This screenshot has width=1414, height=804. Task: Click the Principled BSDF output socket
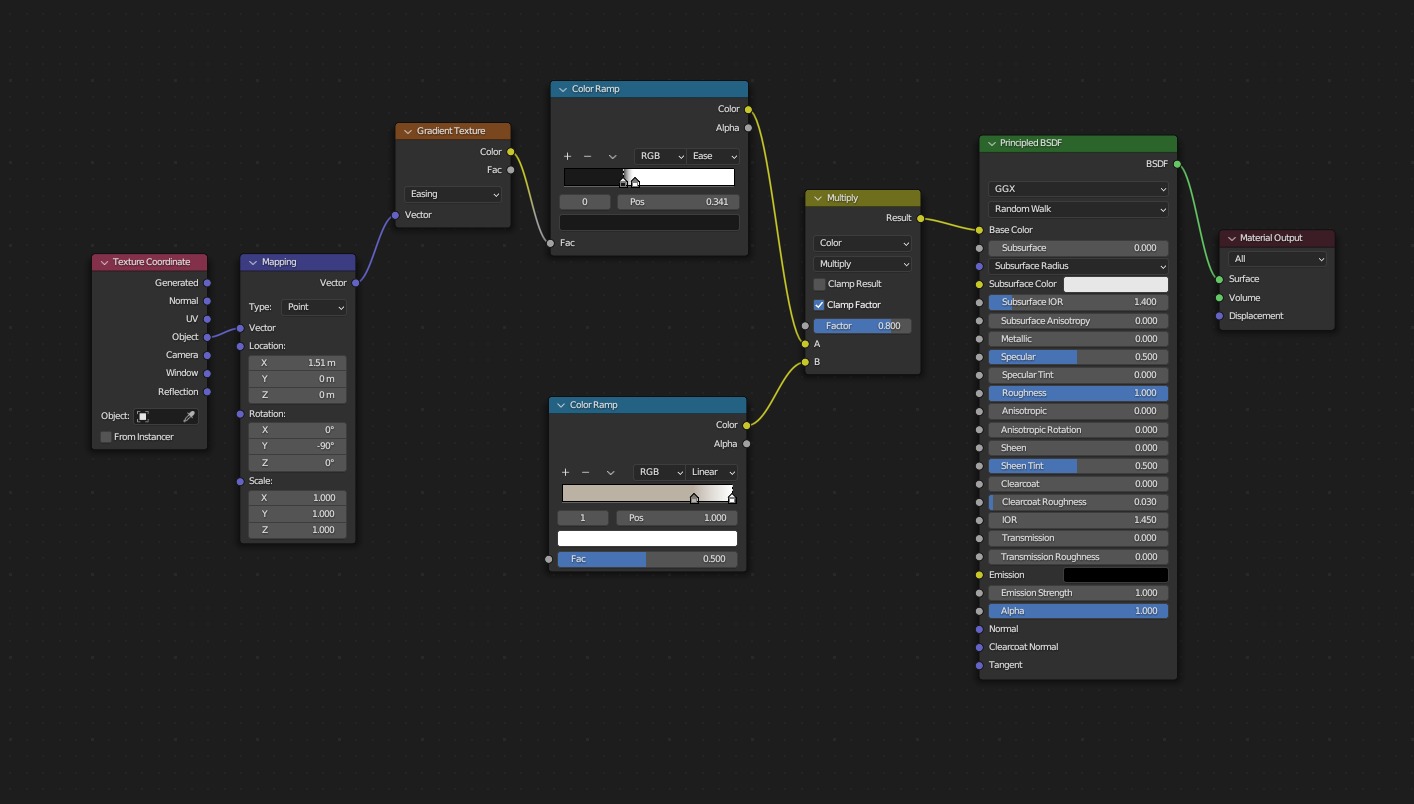tap(1177, 164)
